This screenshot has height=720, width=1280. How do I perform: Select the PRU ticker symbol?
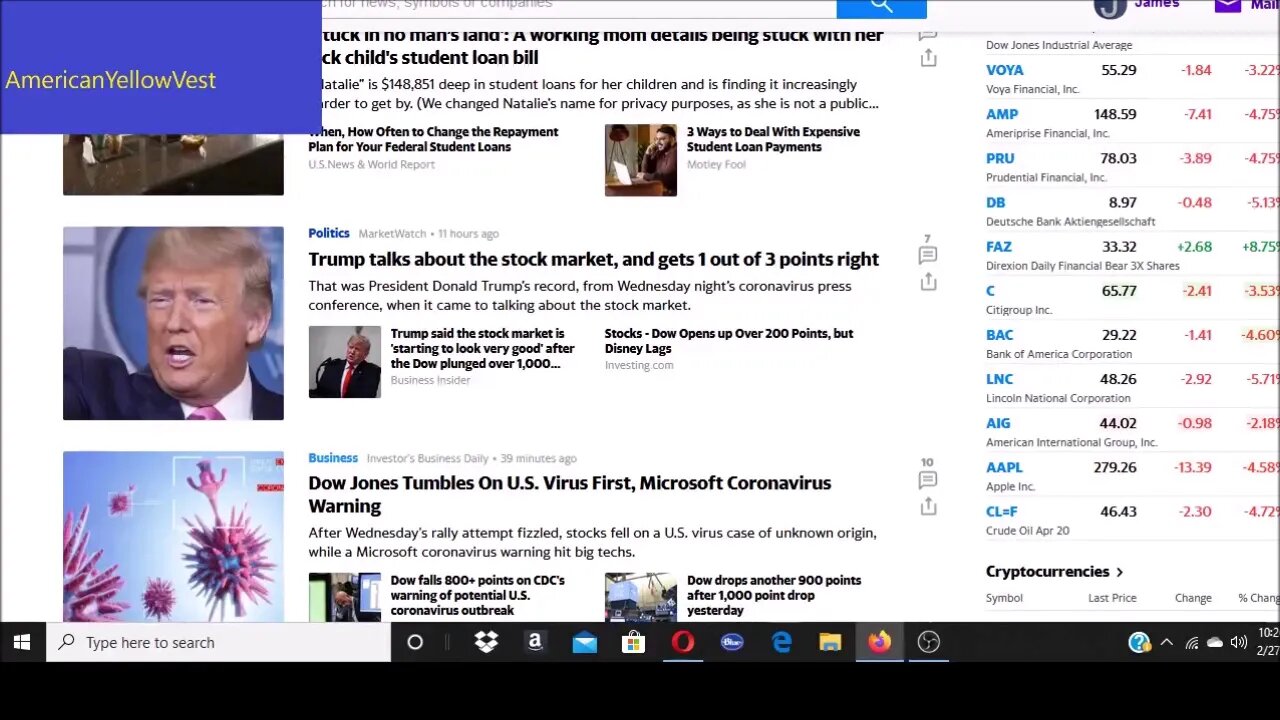tap(1000, 158)
